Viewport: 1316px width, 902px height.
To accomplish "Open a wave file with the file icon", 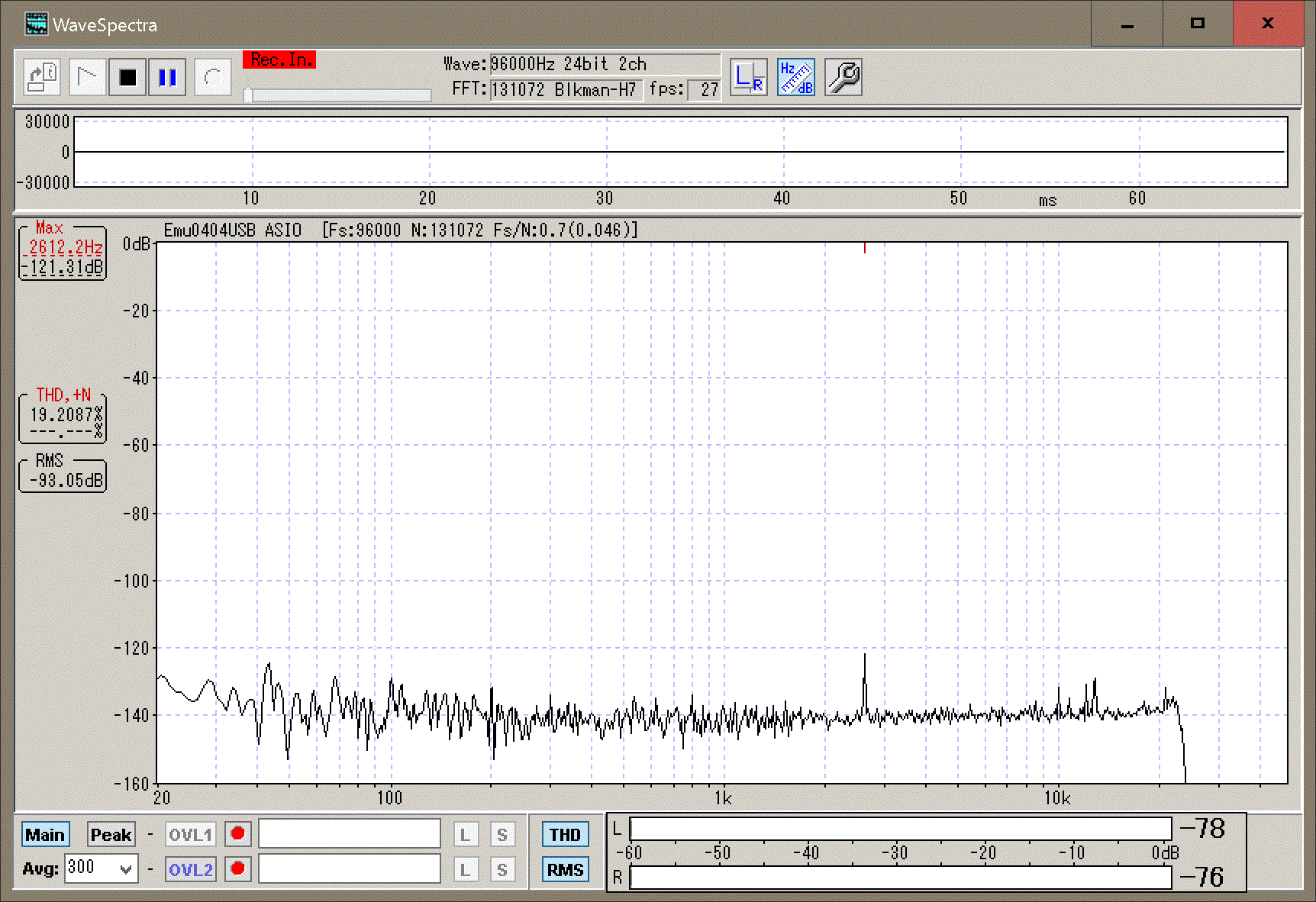I will [x=42, y=77].
